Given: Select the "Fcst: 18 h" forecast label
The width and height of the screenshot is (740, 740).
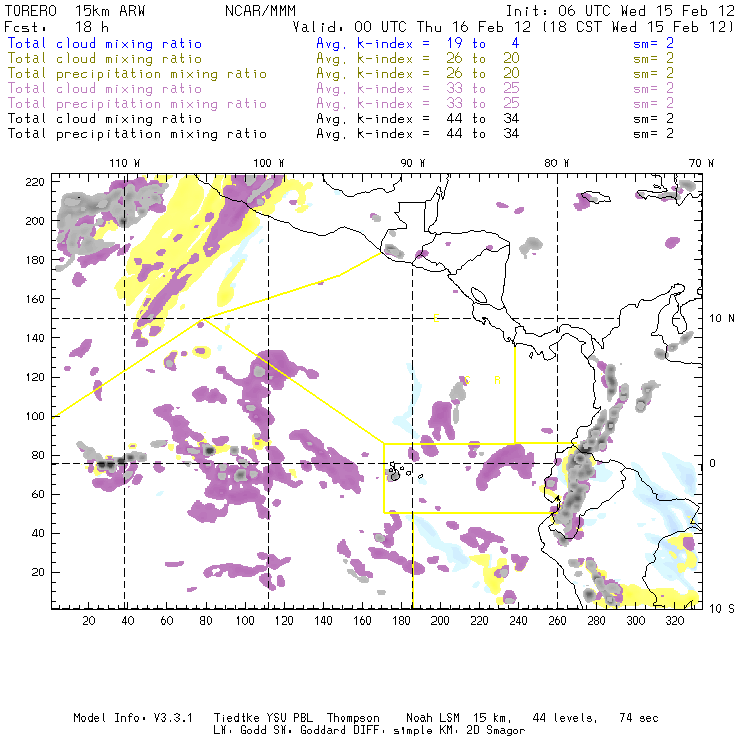Looking at the screenshot, I should (57, 27).
